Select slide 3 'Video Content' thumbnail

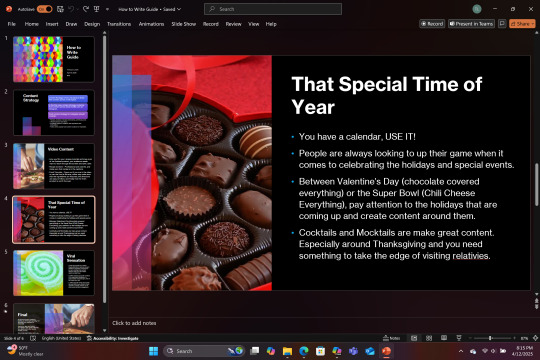[54, 166]
